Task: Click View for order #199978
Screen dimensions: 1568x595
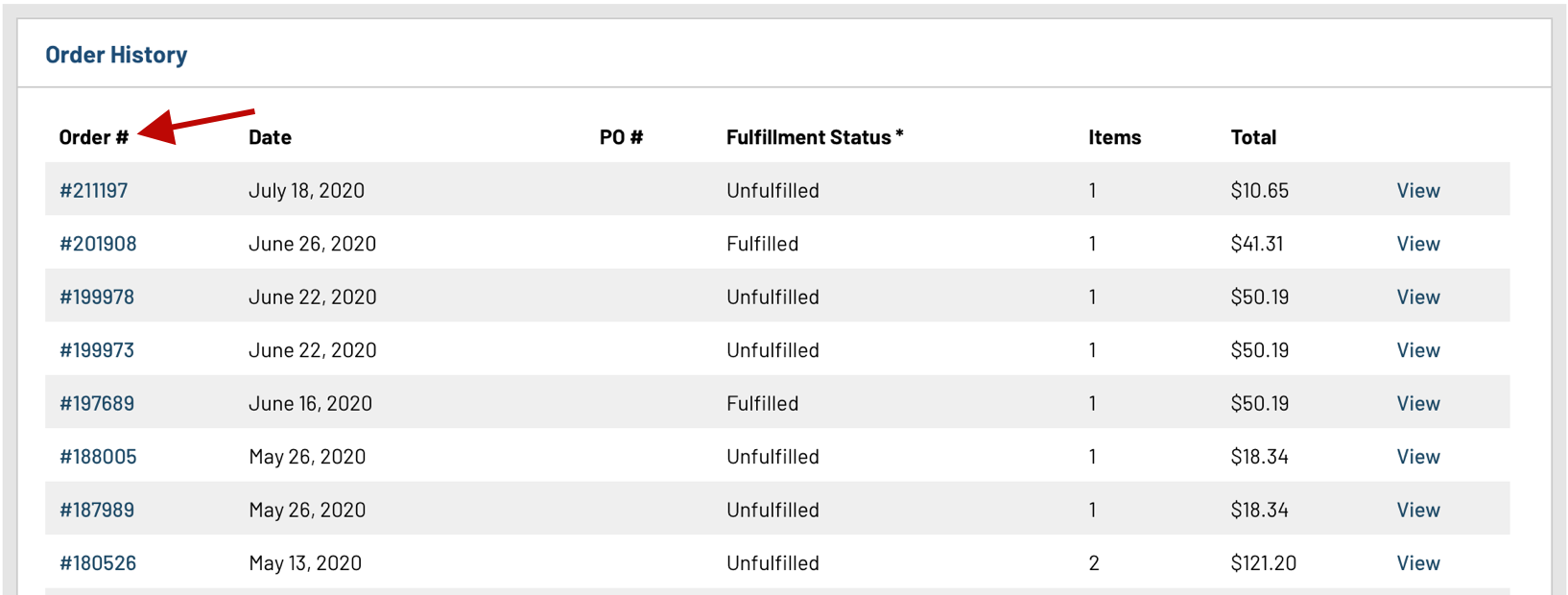Action: click(1418, 297)
